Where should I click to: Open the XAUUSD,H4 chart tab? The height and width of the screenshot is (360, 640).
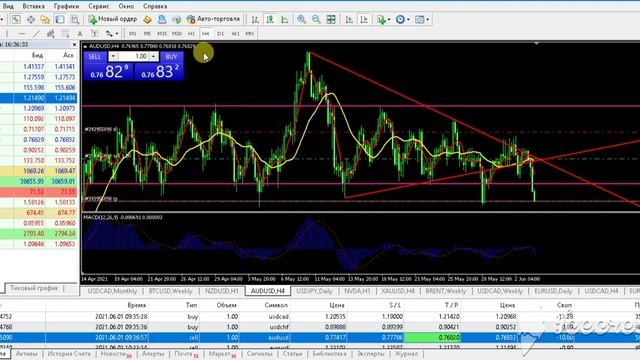(398, 291)
